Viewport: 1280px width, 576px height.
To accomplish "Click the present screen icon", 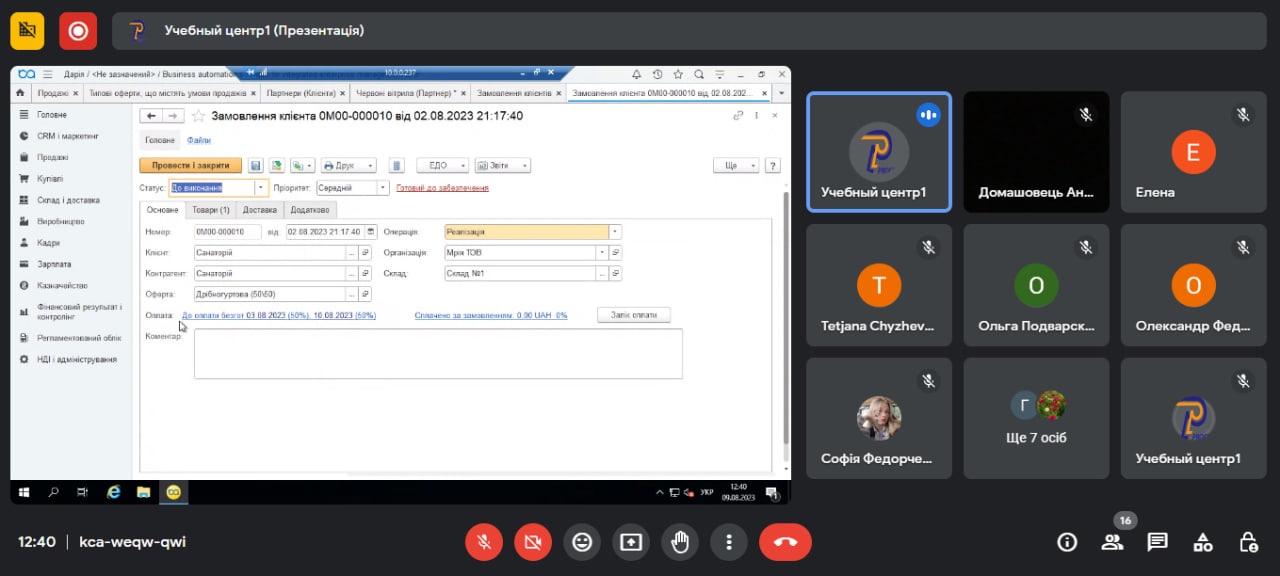I will (x=631, y=542).
